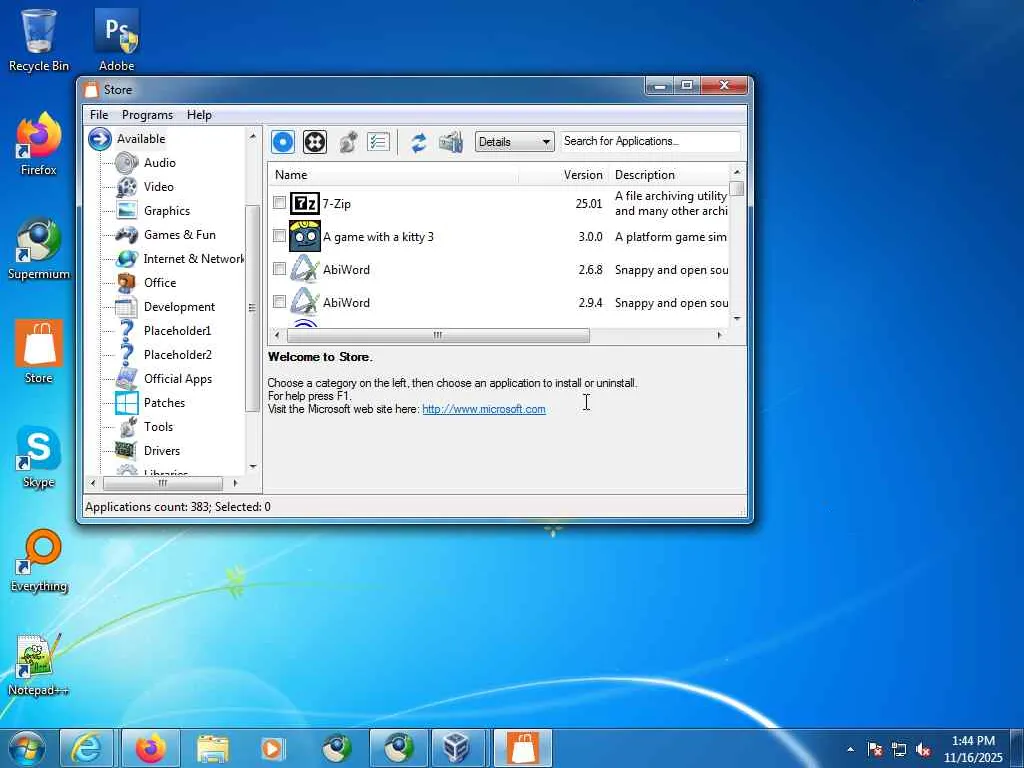The image size is (1024, 768).
Task: Tick the checkbox next to 7-Zip
Action: pyautogui.click(x=279, y=203)
